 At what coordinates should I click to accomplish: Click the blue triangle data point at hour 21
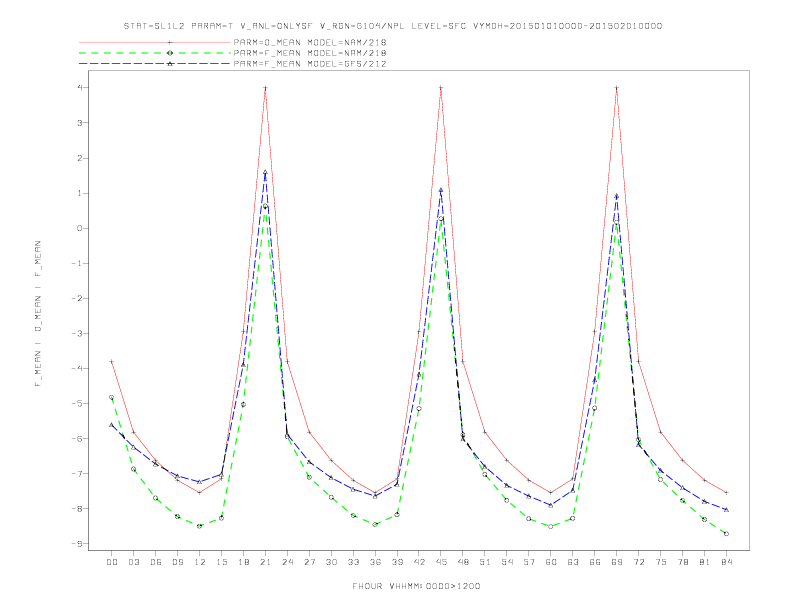click(x=265, y=172)
